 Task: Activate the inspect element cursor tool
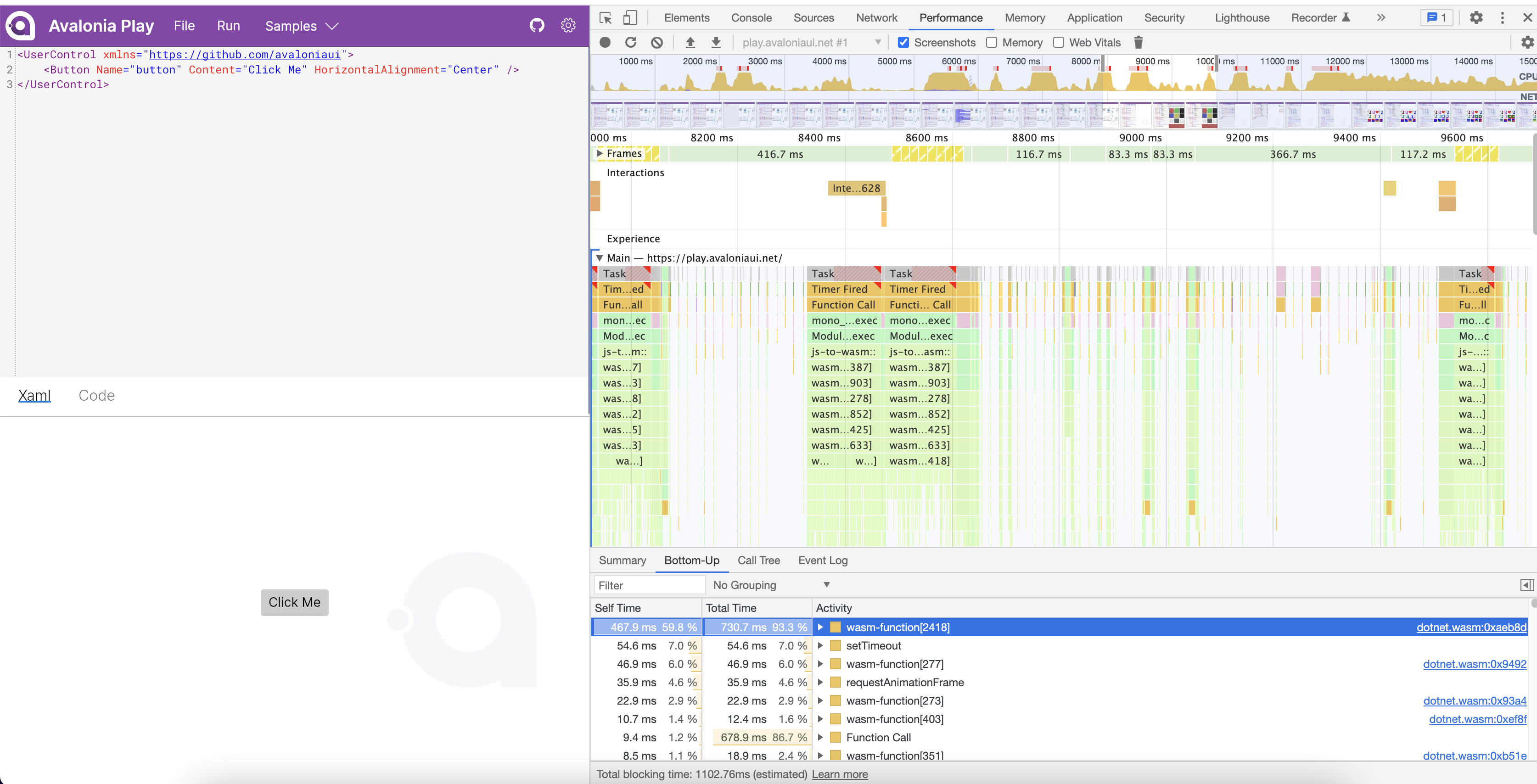[605, 18]
